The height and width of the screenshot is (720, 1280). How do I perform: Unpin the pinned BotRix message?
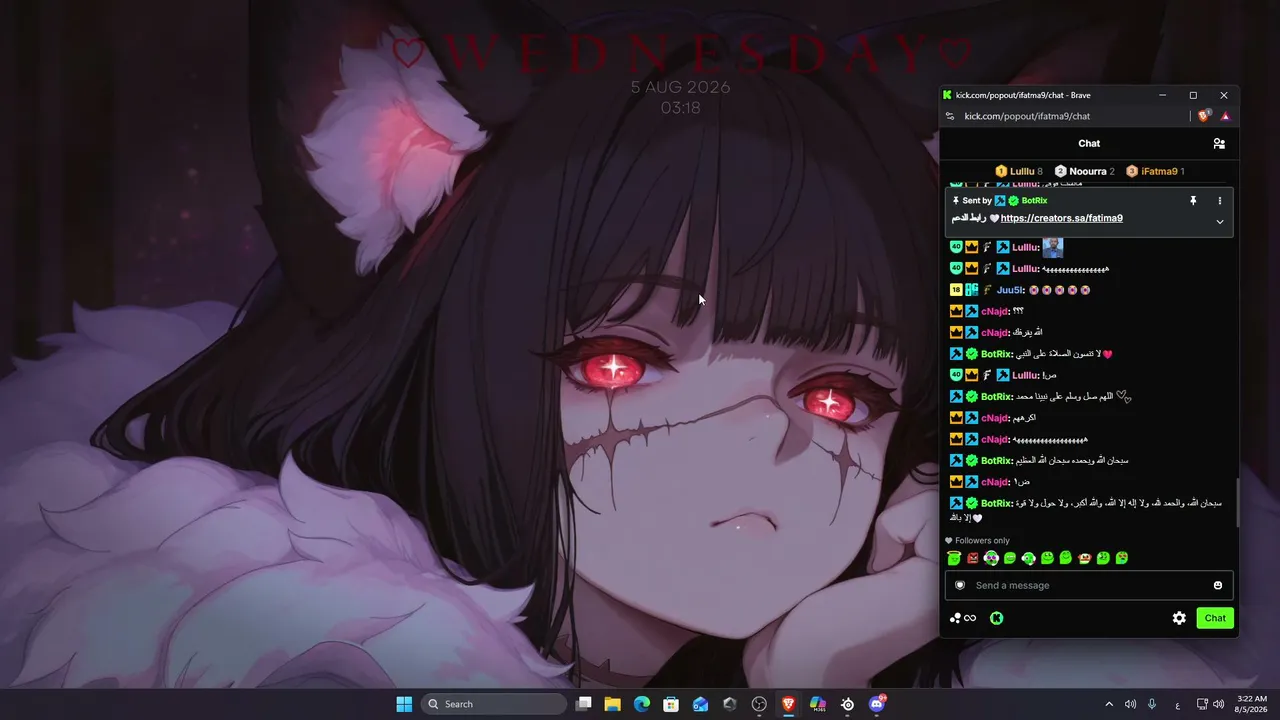point(1193,201)
